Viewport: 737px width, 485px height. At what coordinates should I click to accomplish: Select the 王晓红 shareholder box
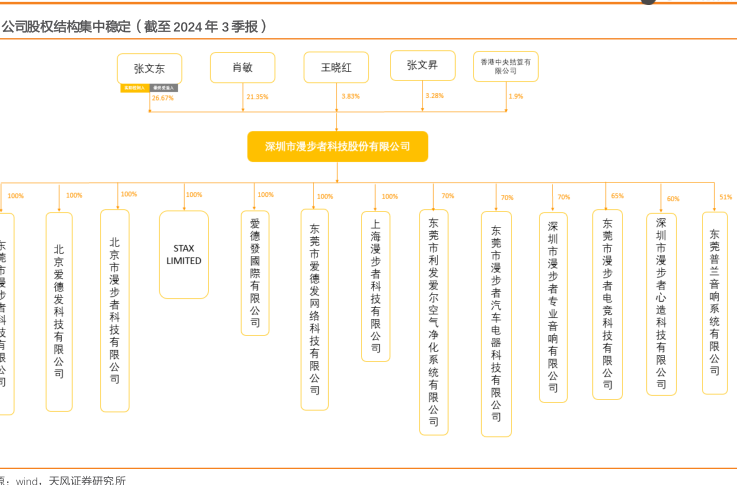(336, 67)
